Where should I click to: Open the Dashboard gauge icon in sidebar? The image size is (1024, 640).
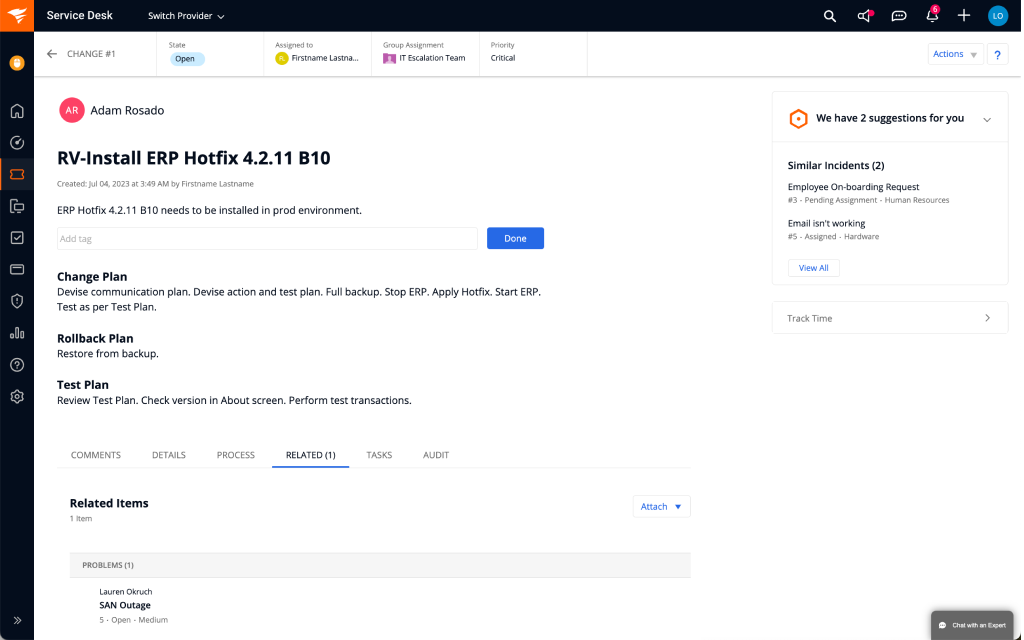(x=17, y=142)
